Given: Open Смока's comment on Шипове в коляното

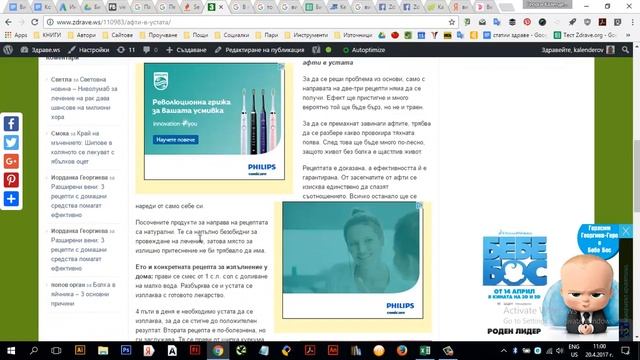Looking at the screenshot, I should pyautogui.click(x=82, y=147).
